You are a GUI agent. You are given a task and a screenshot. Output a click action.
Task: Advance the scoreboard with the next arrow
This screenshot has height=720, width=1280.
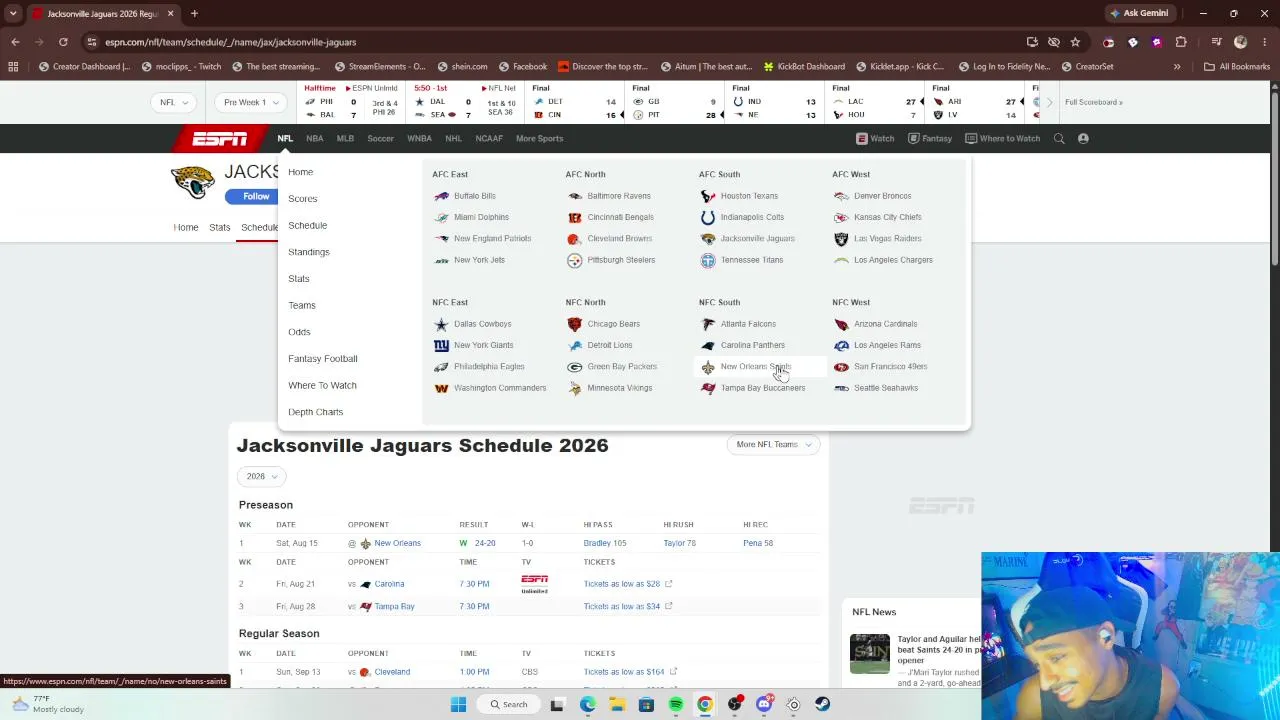point(1049,102)
